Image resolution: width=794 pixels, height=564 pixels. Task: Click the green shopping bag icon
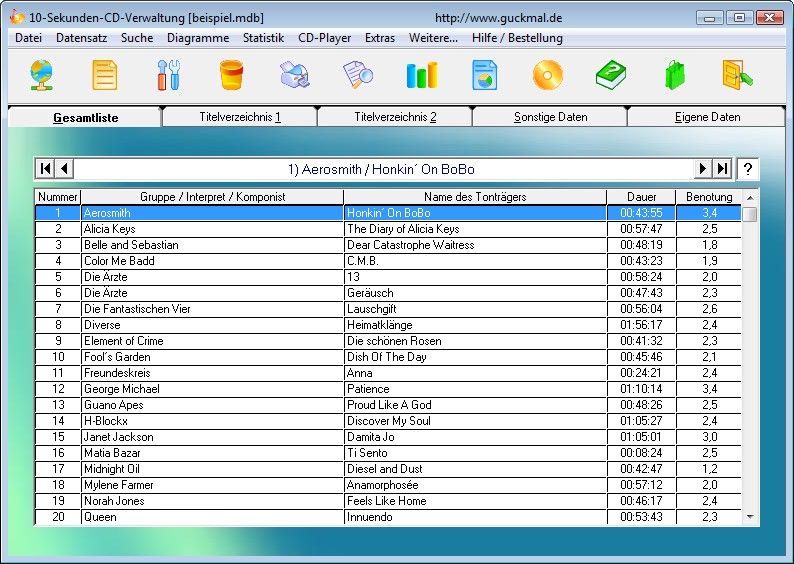[674, 75]
